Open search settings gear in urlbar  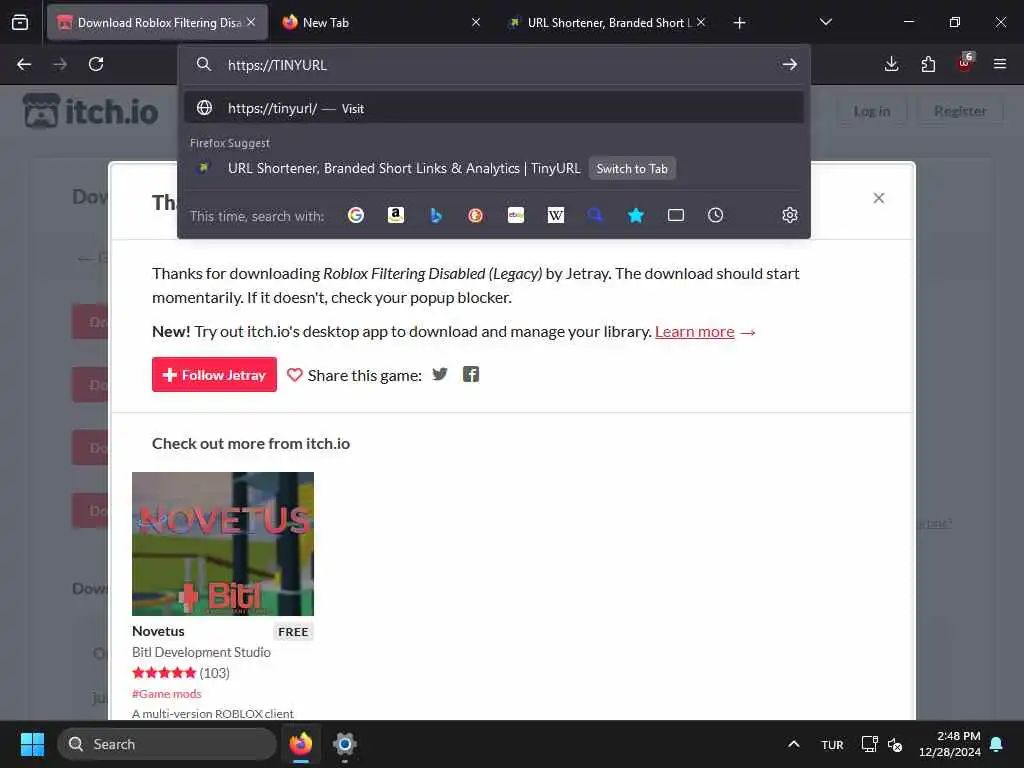(790, 215)
